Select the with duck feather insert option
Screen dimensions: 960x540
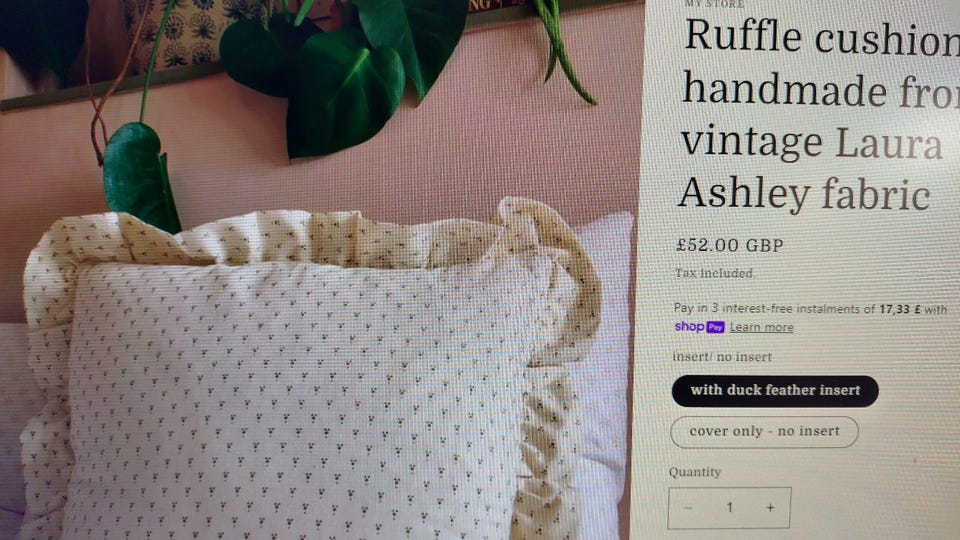(x=775, y=391)
